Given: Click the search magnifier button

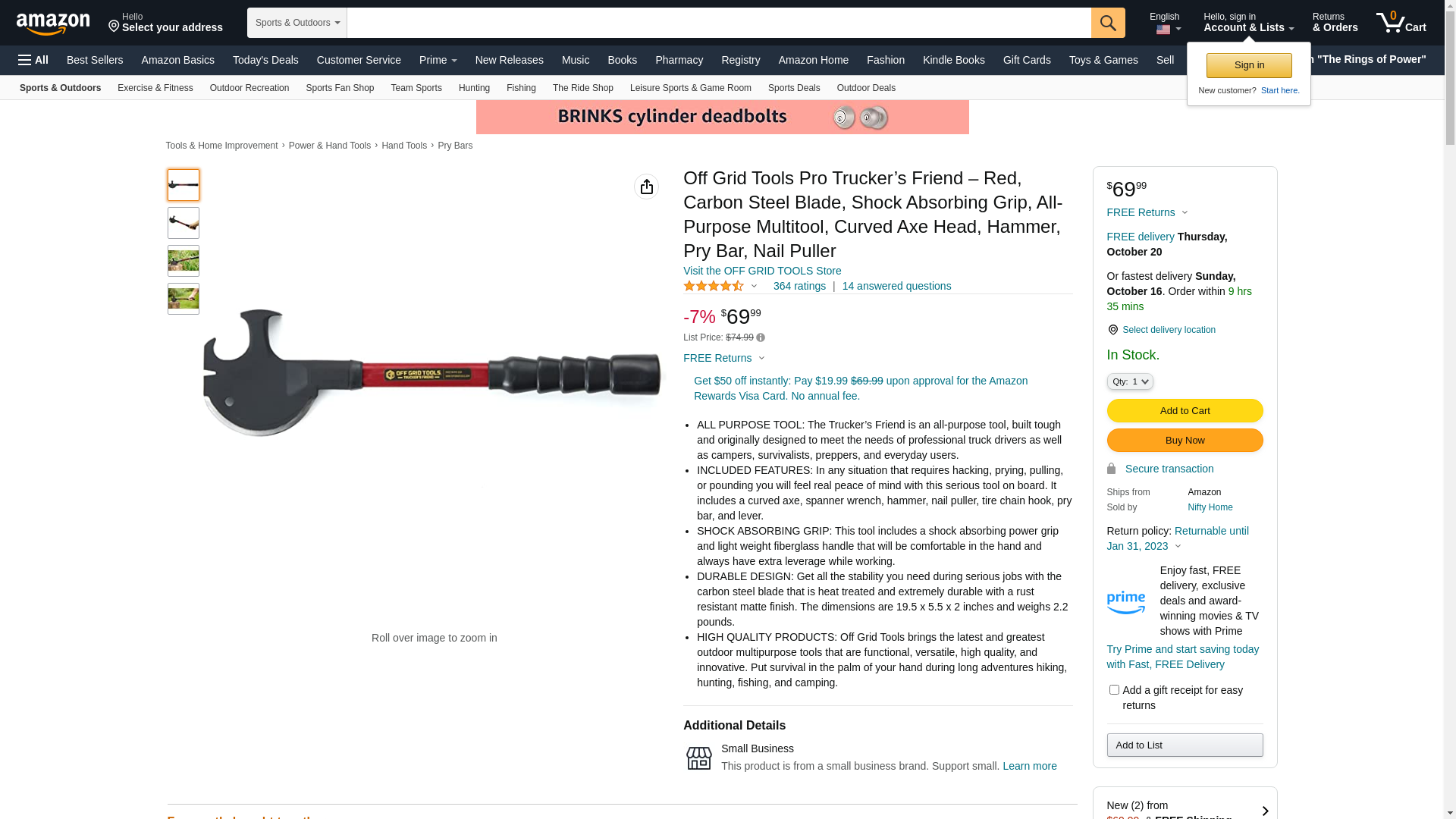Looking at the screenshot, I should point(1108,23).
